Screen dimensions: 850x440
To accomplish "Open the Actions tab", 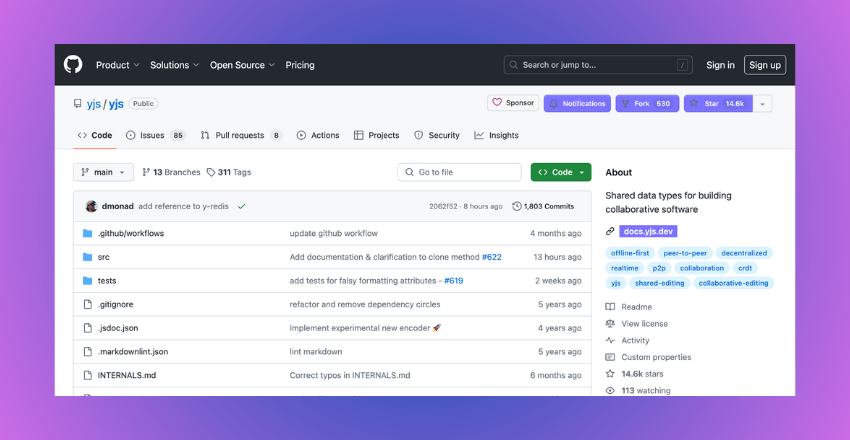I will [318, 135].
